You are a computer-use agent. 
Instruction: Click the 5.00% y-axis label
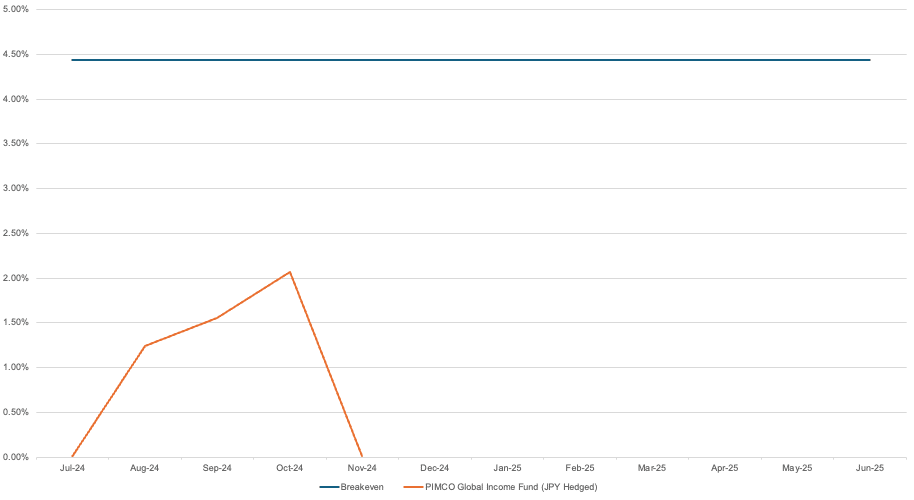16,10
